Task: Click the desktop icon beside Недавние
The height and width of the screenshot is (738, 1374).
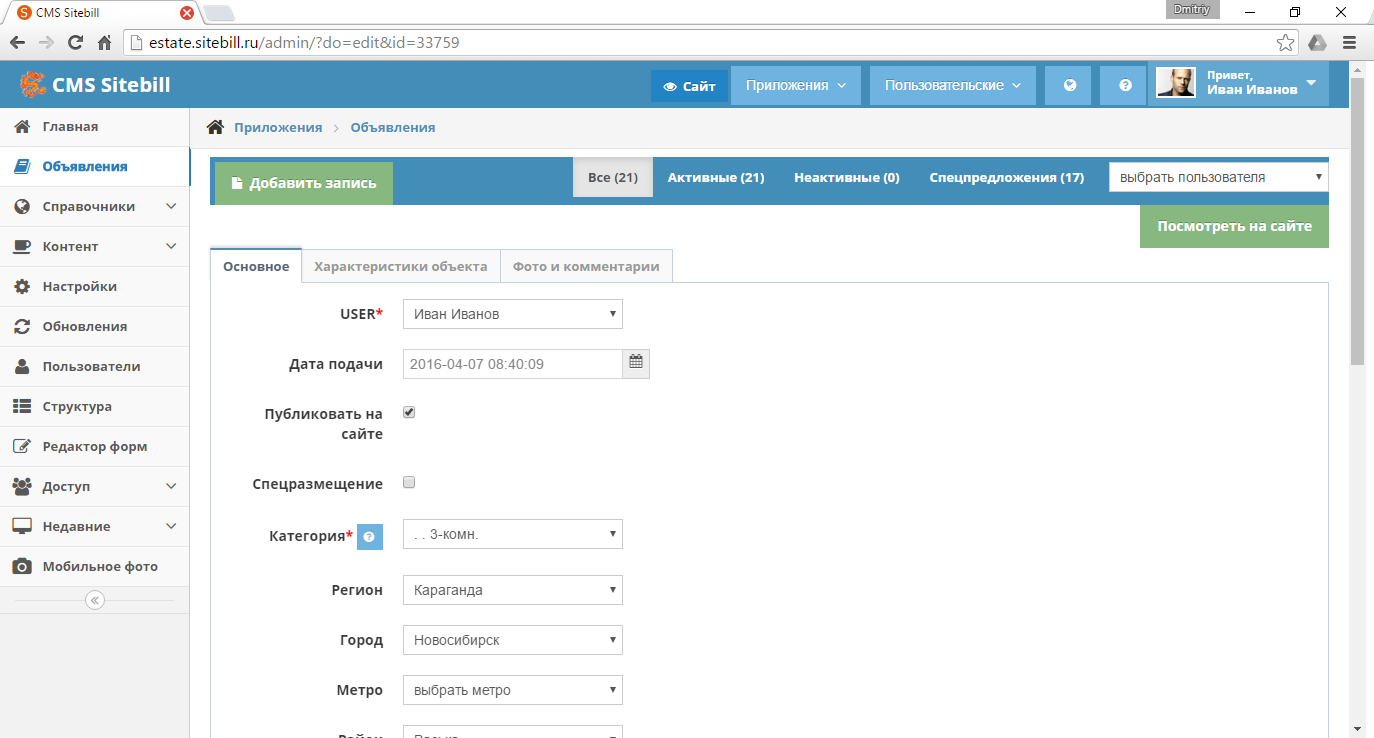Action: click(x=22, y=527)
